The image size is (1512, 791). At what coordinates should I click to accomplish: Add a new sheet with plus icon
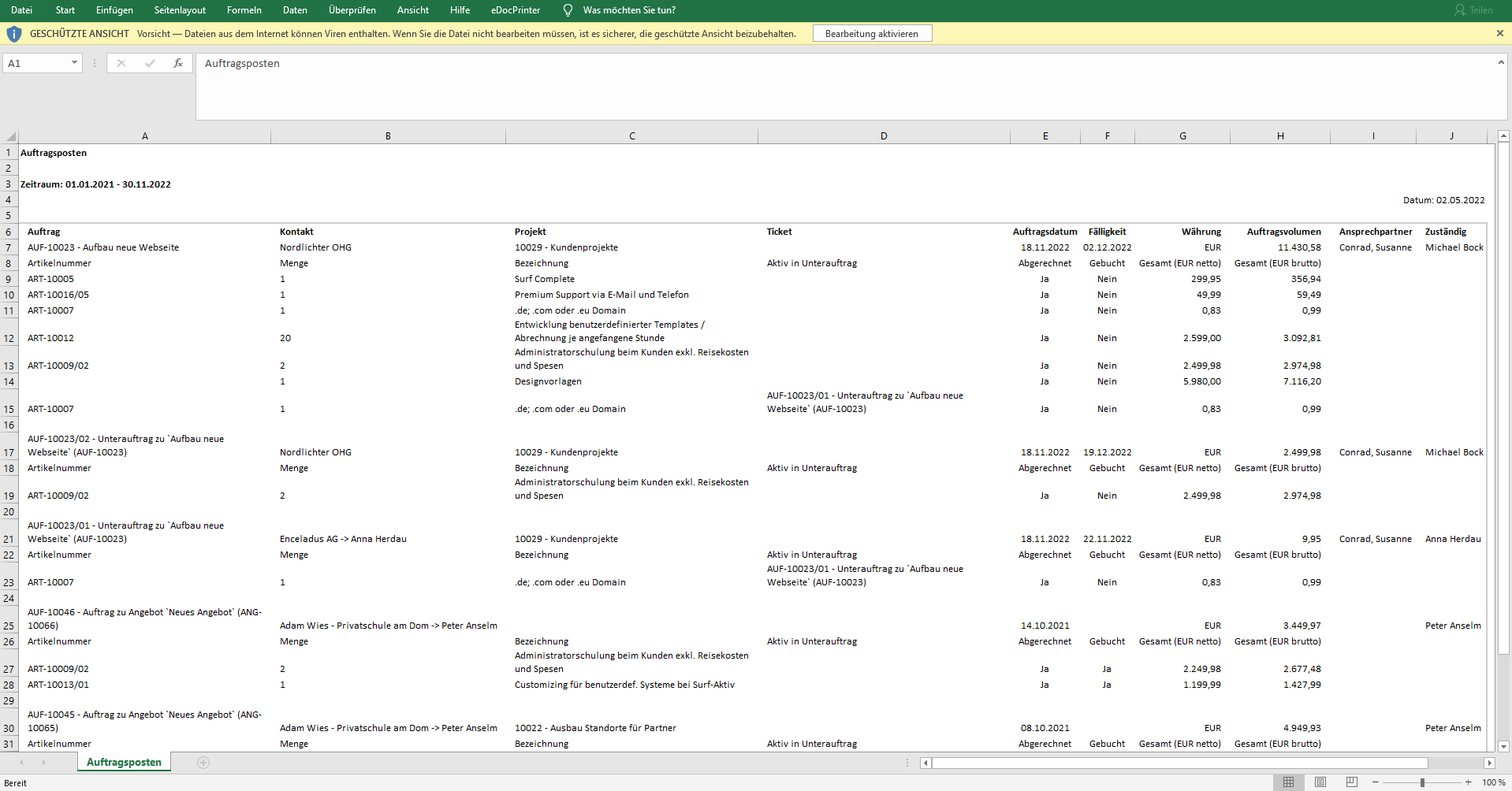(203, 762)
